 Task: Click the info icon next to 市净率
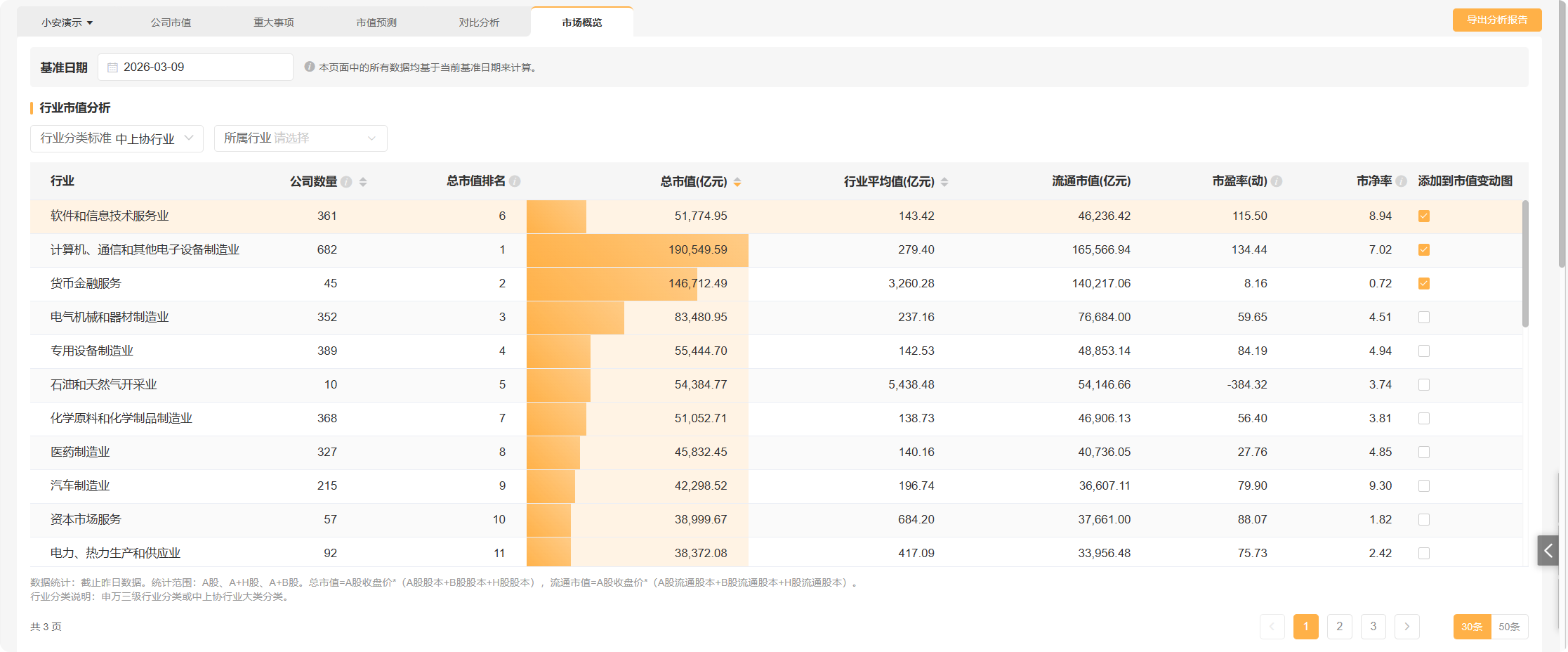[x=1401, y=181]
